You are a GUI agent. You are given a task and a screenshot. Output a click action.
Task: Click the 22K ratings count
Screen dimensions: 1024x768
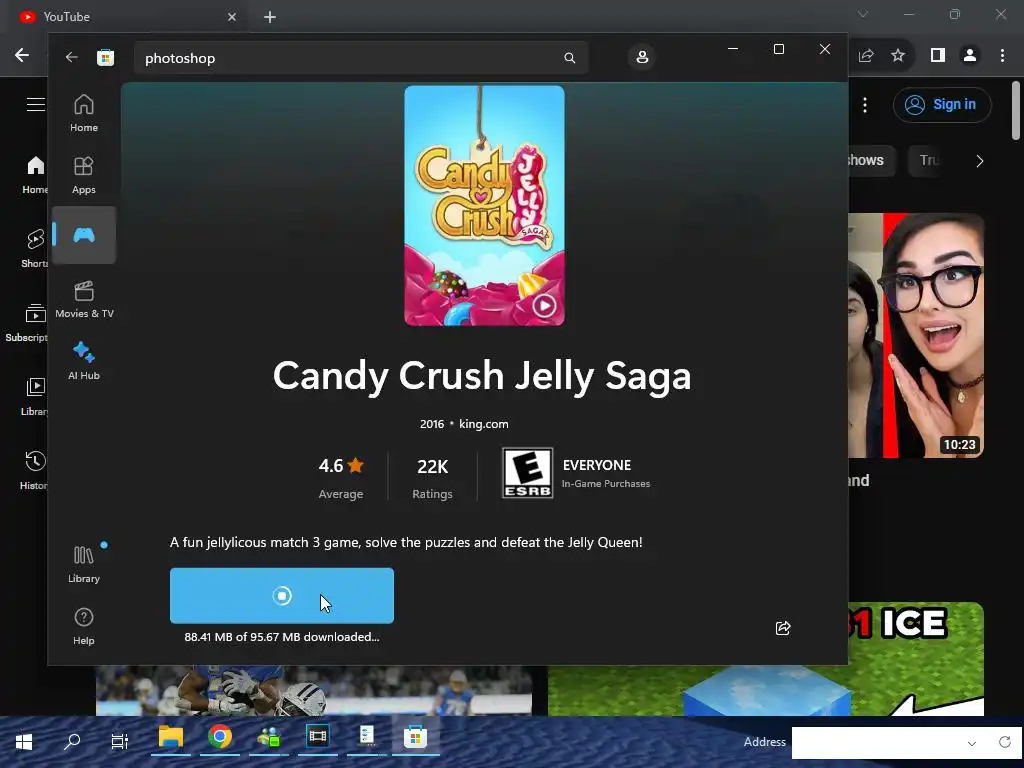[x=432, y=477]
